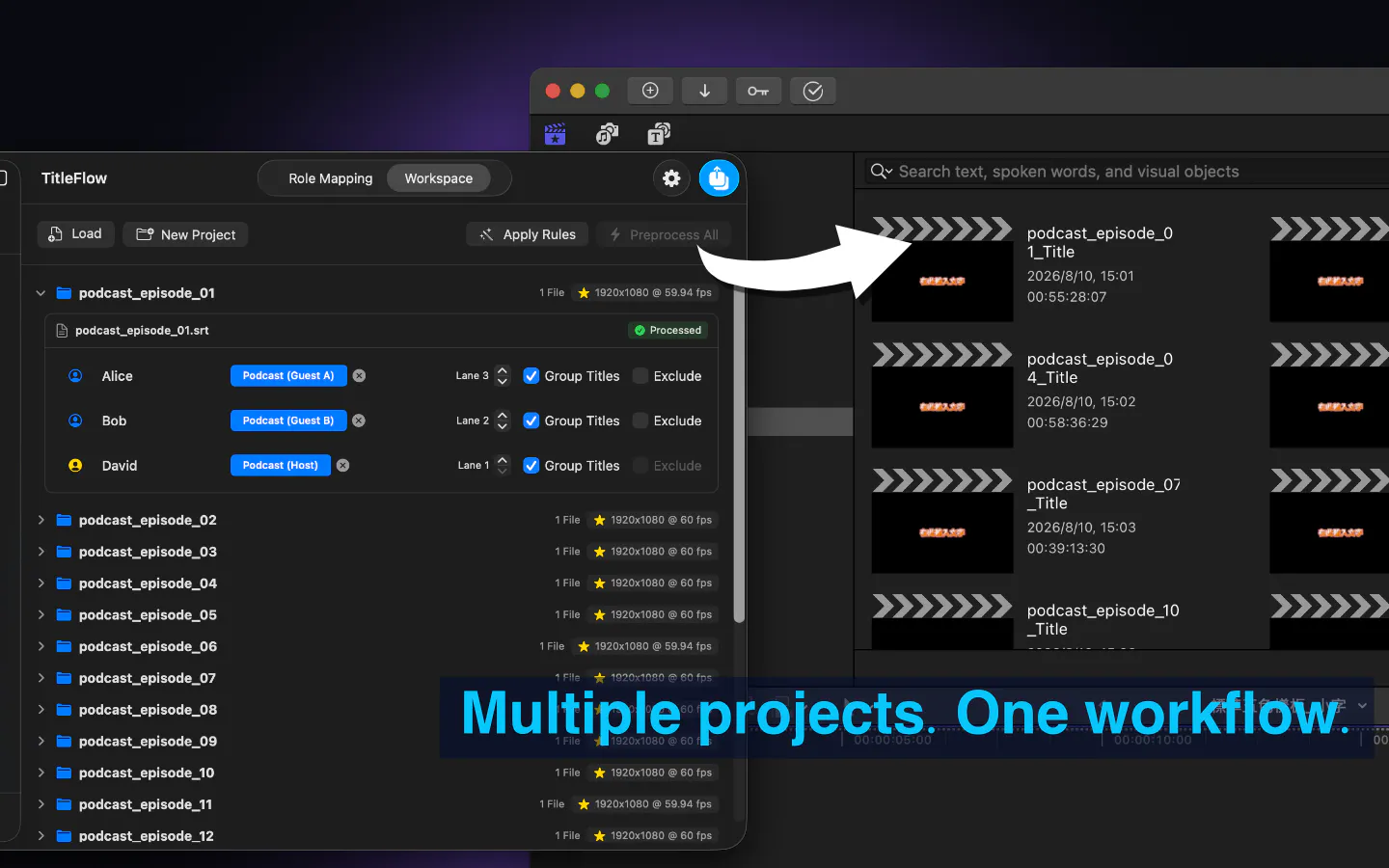
Task: Toggle Group Titles for Alice
Action: pos(531,376)
